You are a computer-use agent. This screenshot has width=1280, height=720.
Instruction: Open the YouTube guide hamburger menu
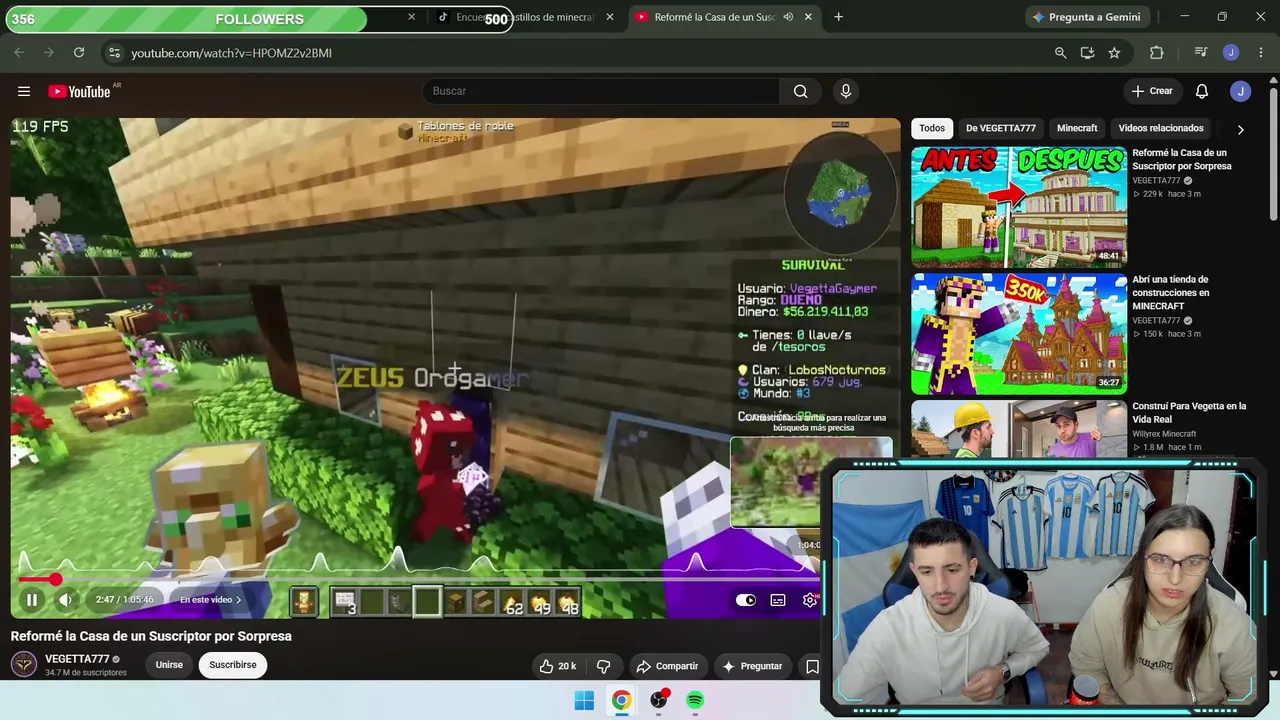pyautogui.click(x=23, y=91)
